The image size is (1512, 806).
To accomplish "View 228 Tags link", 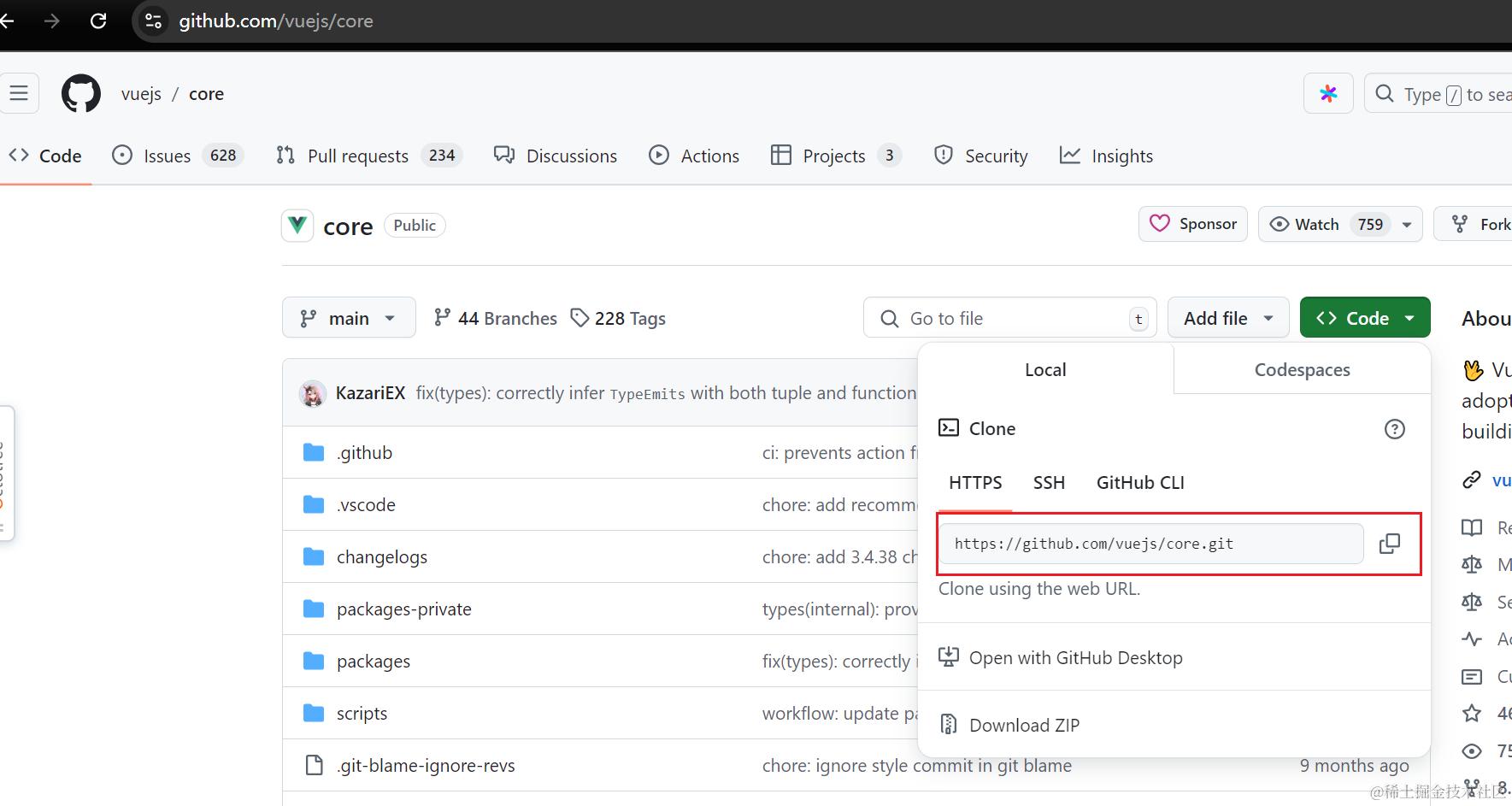I will 618,318.
